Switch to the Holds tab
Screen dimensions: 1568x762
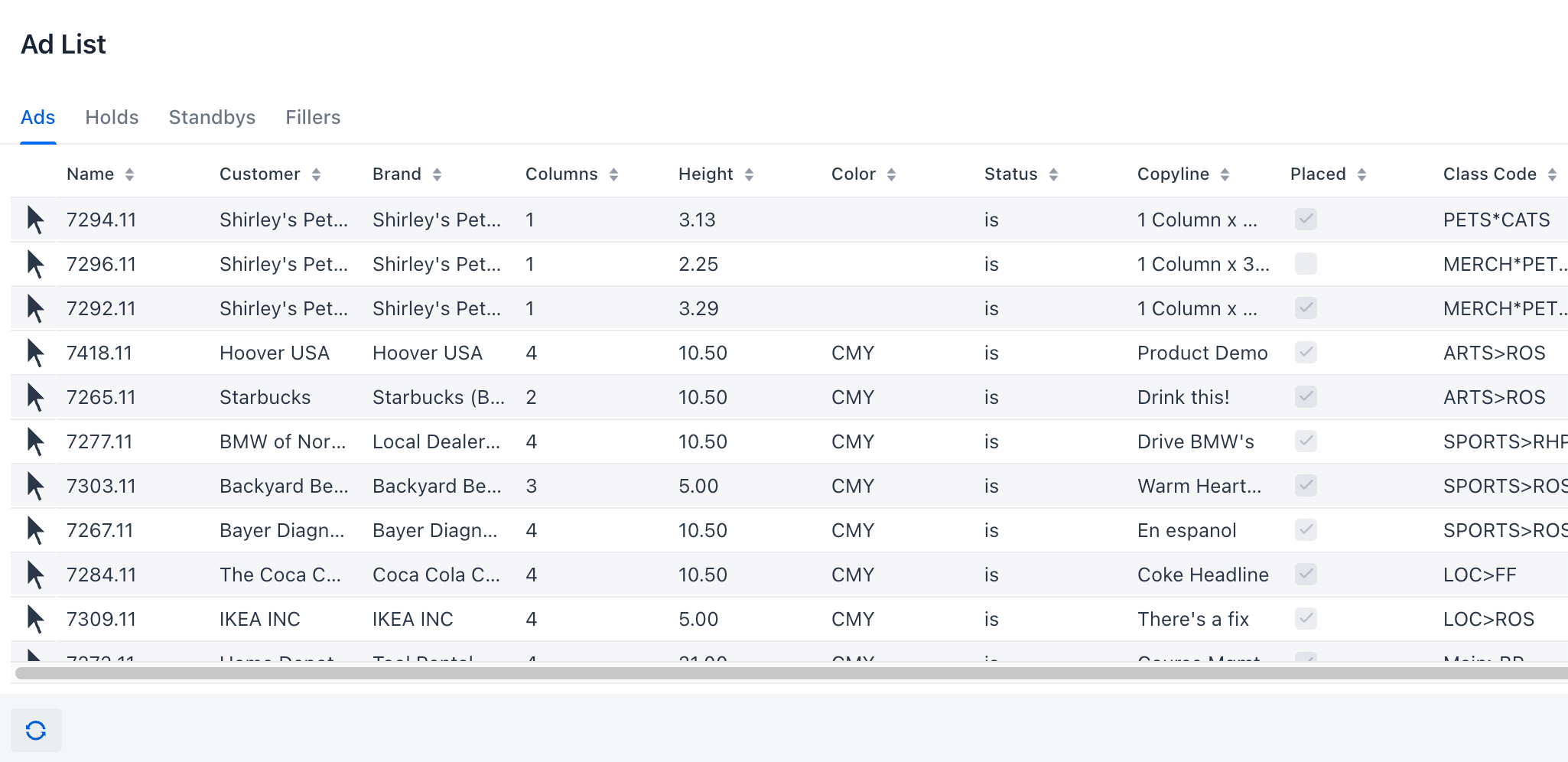click(112, 117)
